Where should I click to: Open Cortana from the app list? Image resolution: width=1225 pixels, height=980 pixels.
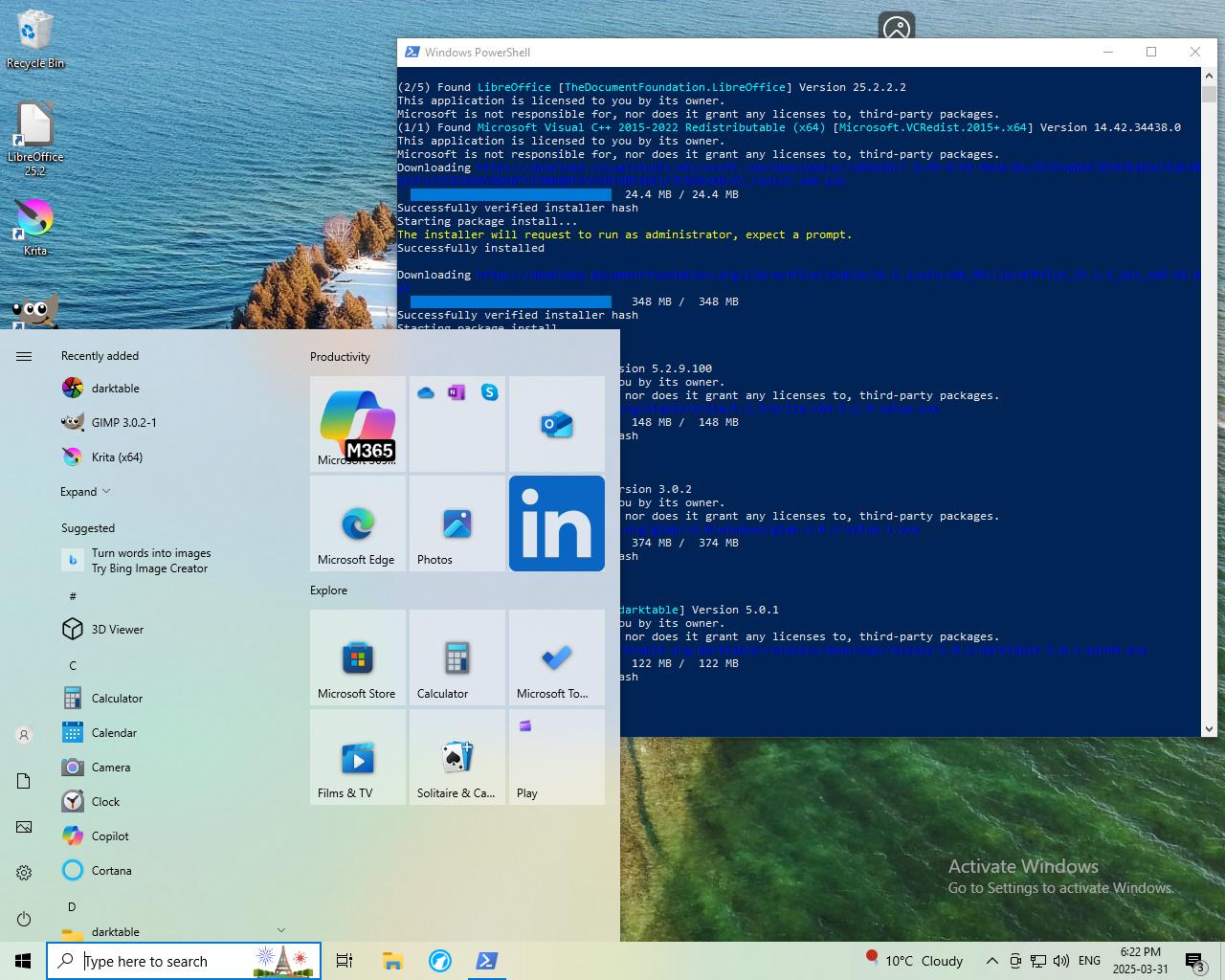click(172, 870)
